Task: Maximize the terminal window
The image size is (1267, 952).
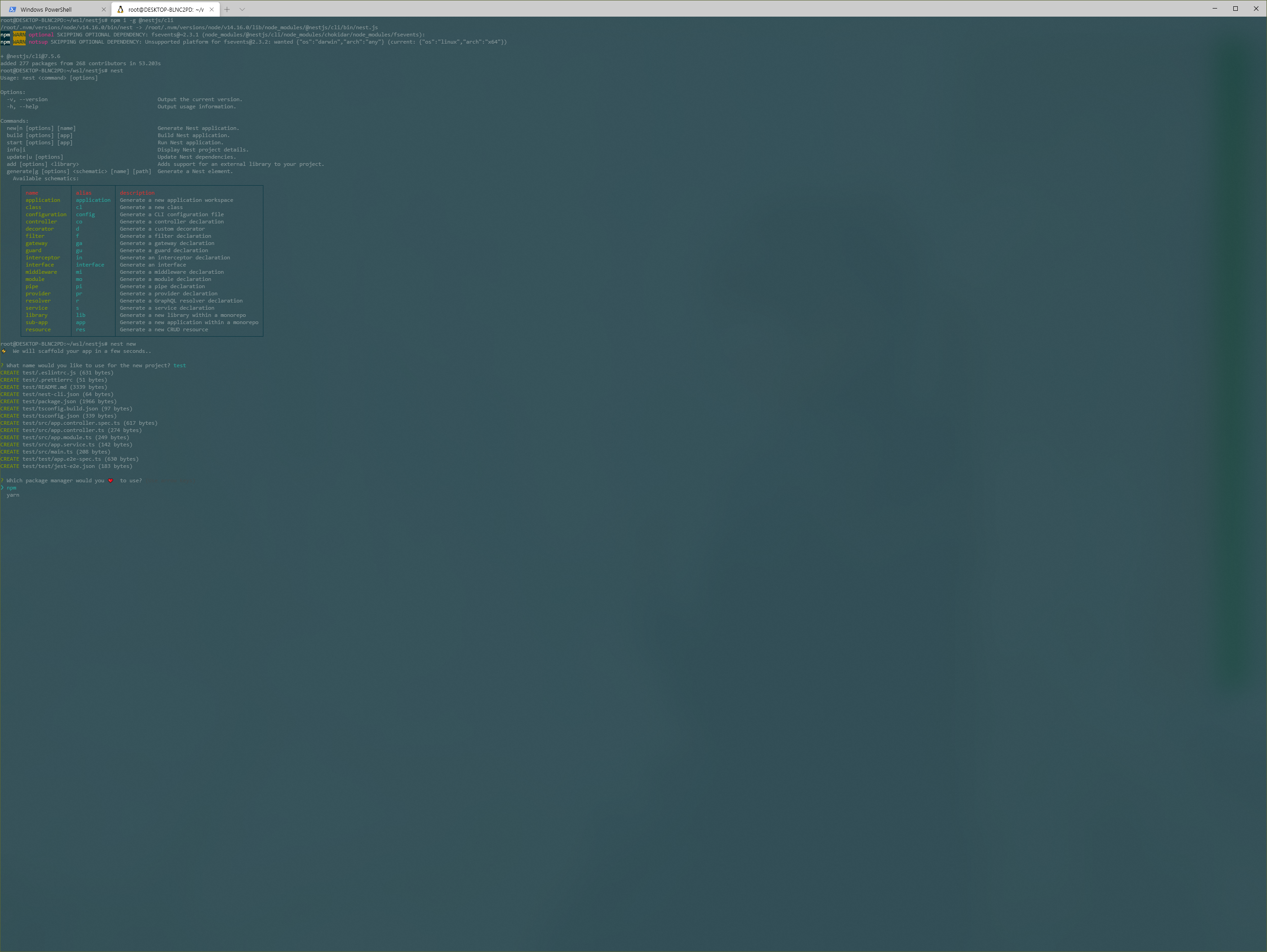Action: tap(1235, 9)
